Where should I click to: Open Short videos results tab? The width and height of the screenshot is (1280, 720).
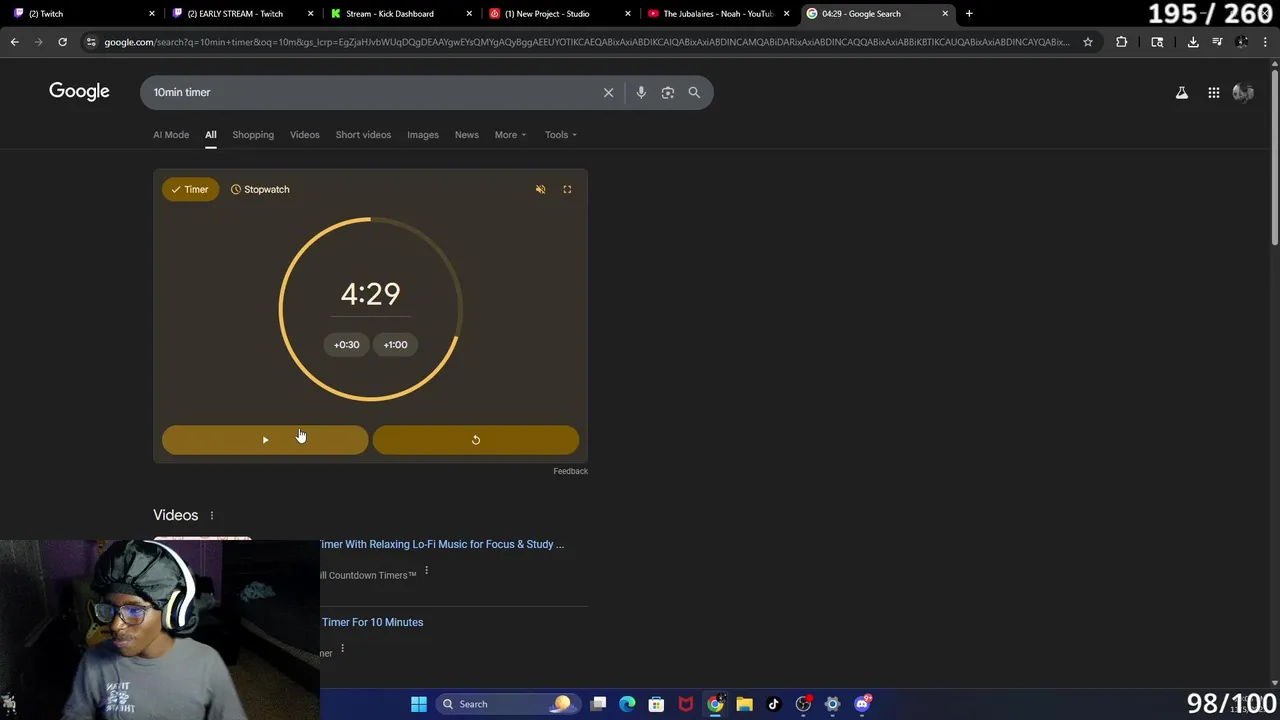(363, 135)
